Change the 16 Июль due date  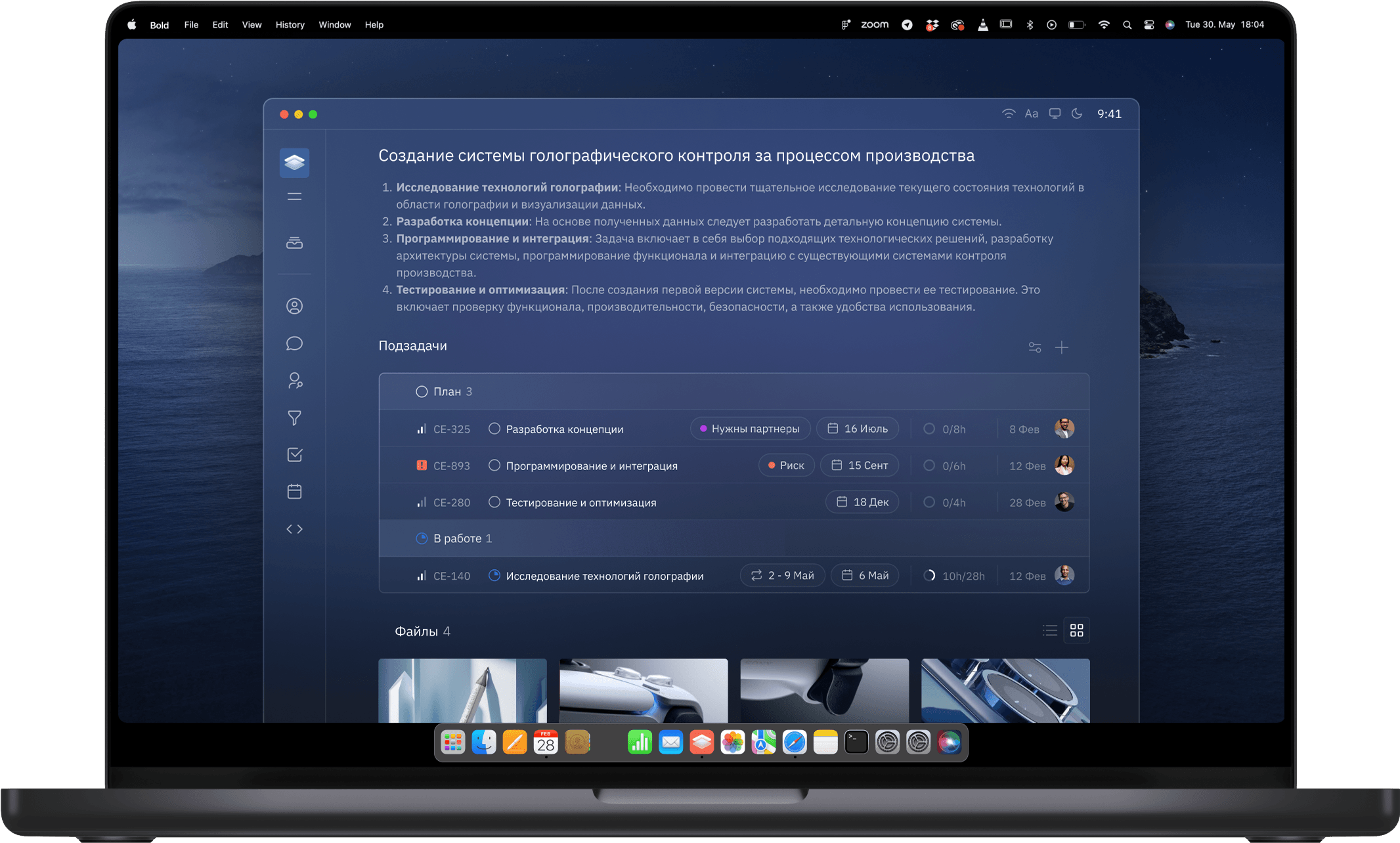tap(857, 429)
